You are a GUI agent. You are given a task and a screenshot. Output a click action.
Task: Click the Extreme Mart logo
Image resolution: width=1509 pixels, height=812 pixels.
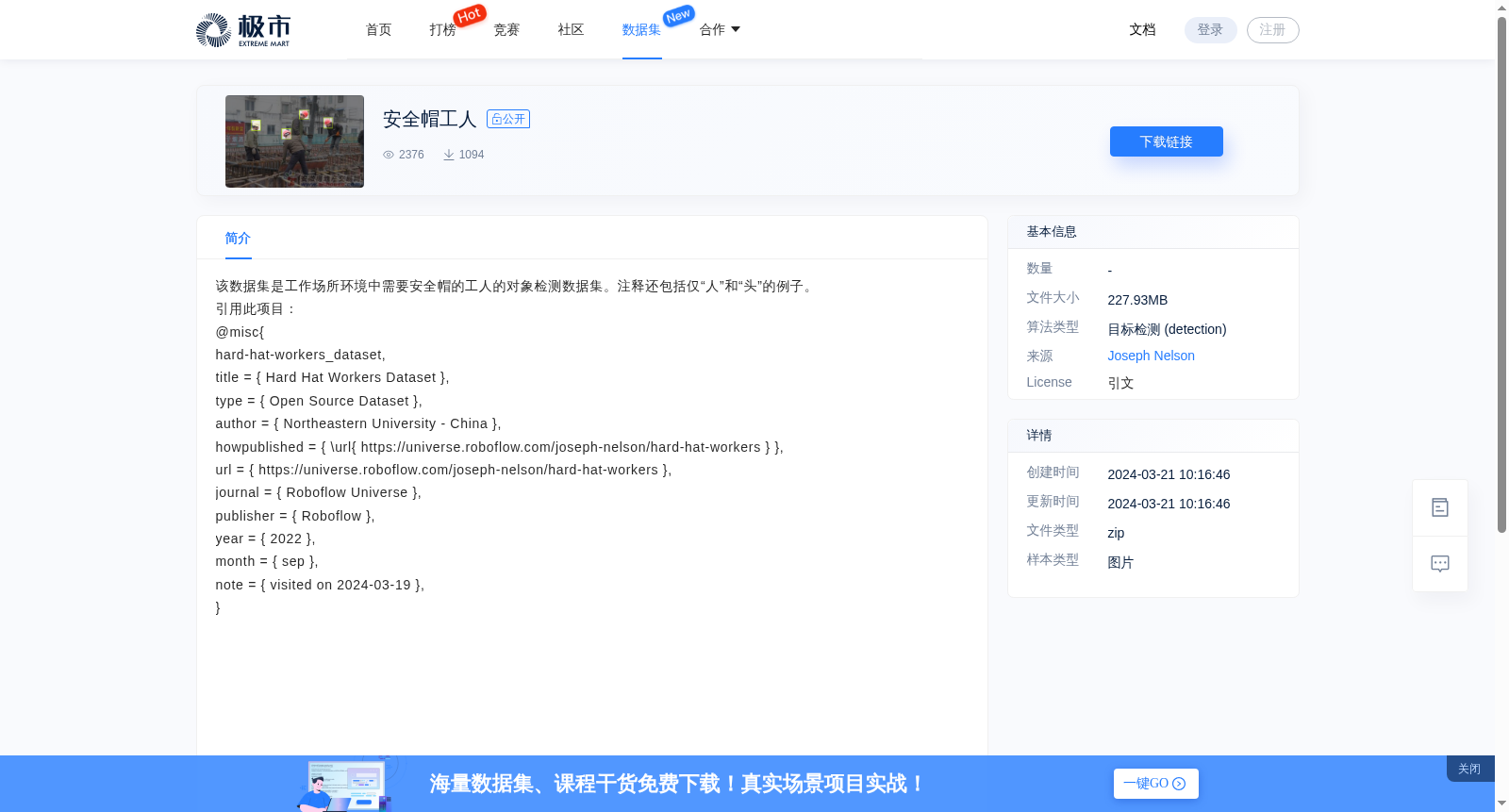click(243, 30)
